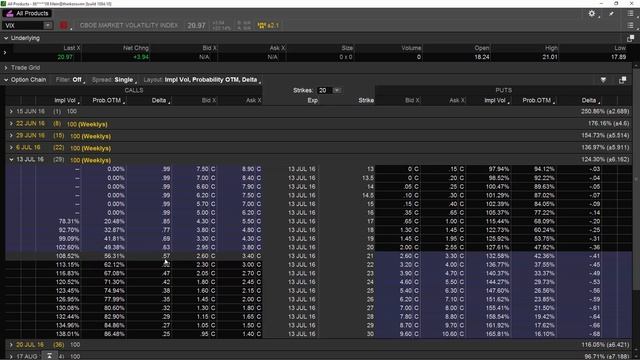Click the Exp column header

tap(313, 100)
